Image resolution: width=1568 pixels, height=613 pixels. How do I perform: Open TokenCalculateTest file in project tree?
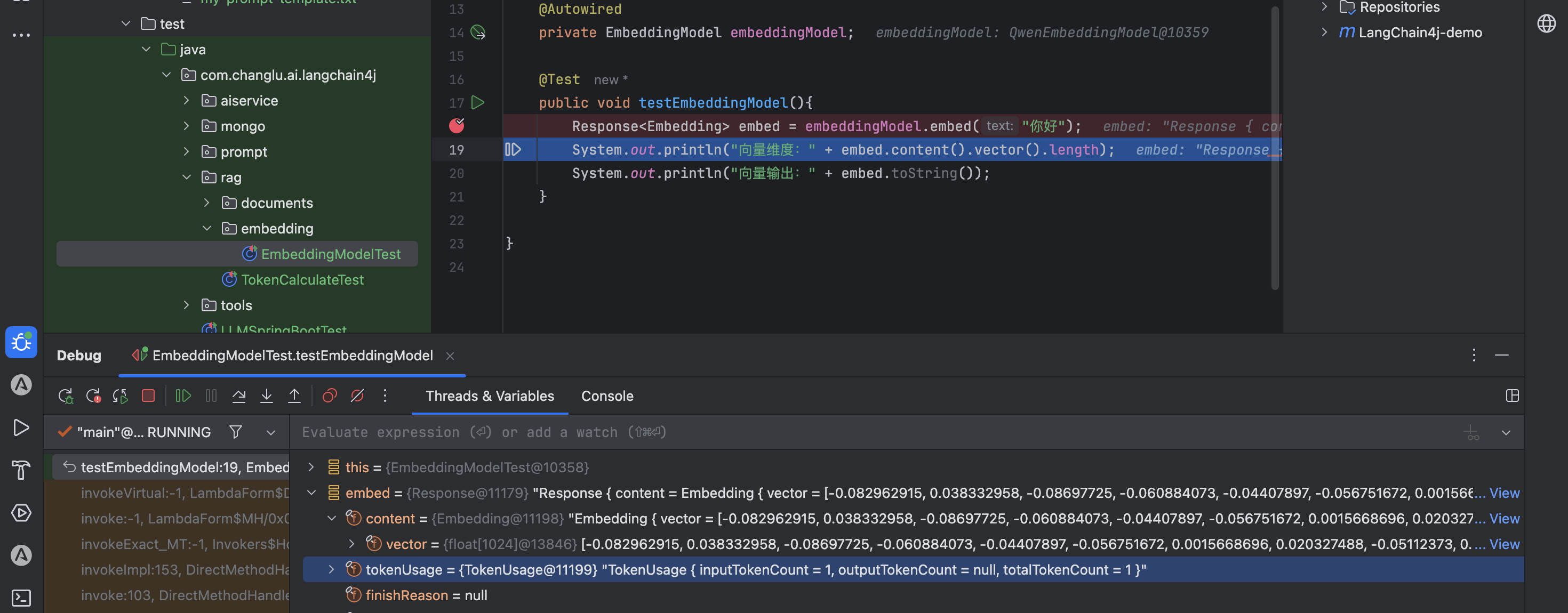pos(302,280)
